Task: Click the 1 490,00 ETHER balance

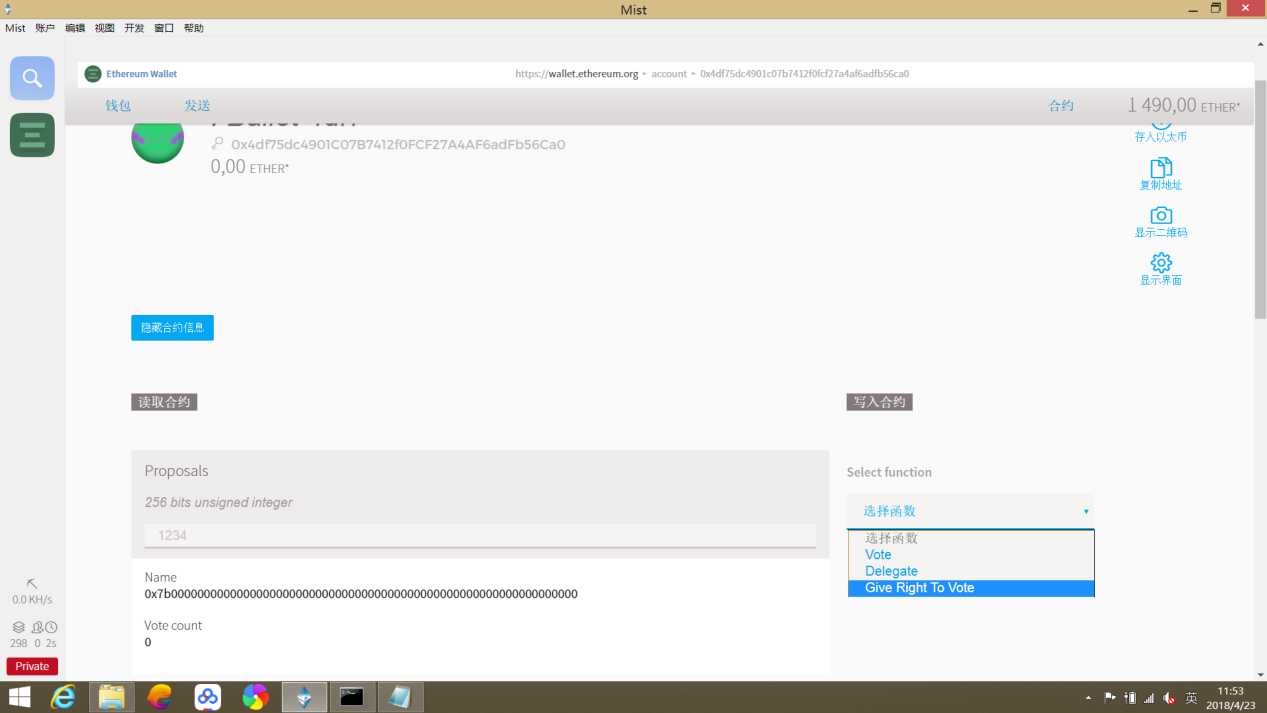Action: 1183,105
